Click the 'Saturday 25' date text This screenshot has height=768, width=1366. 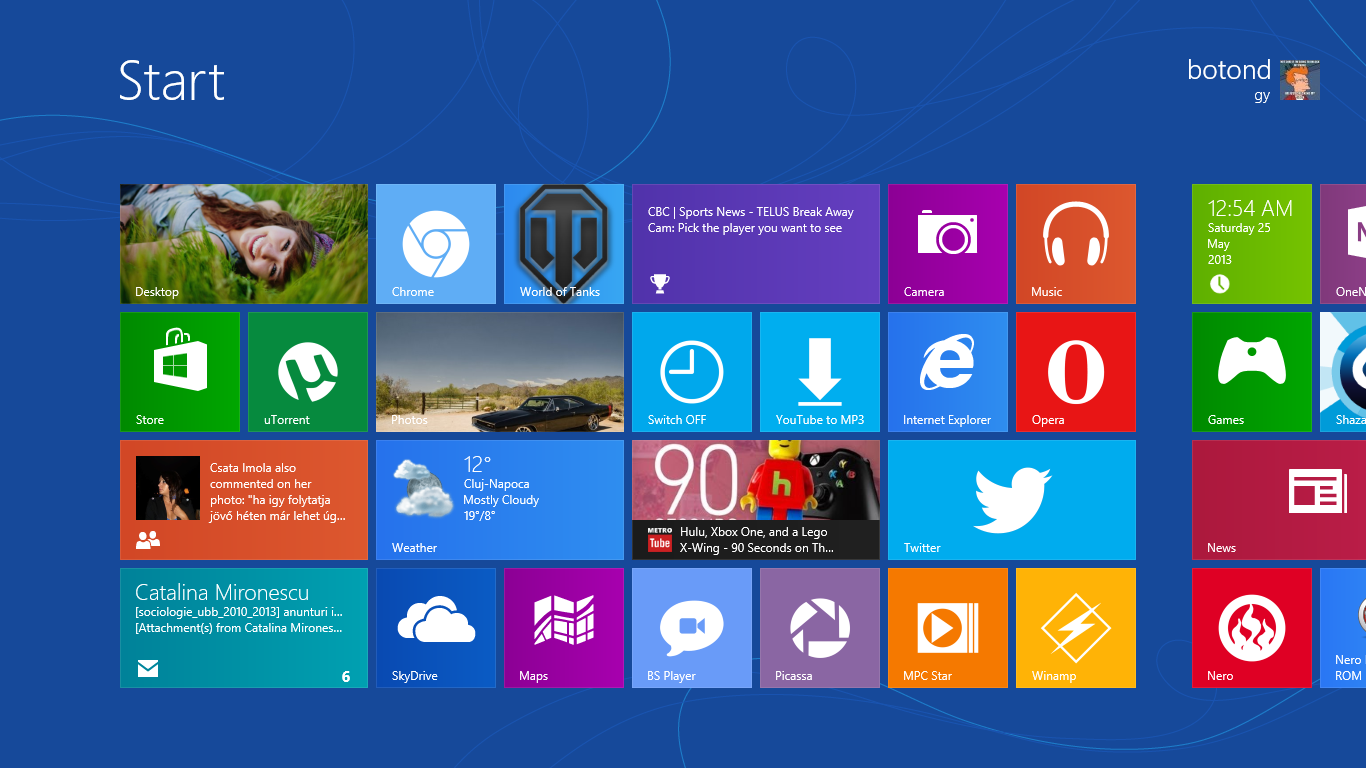coord(1239,228)
